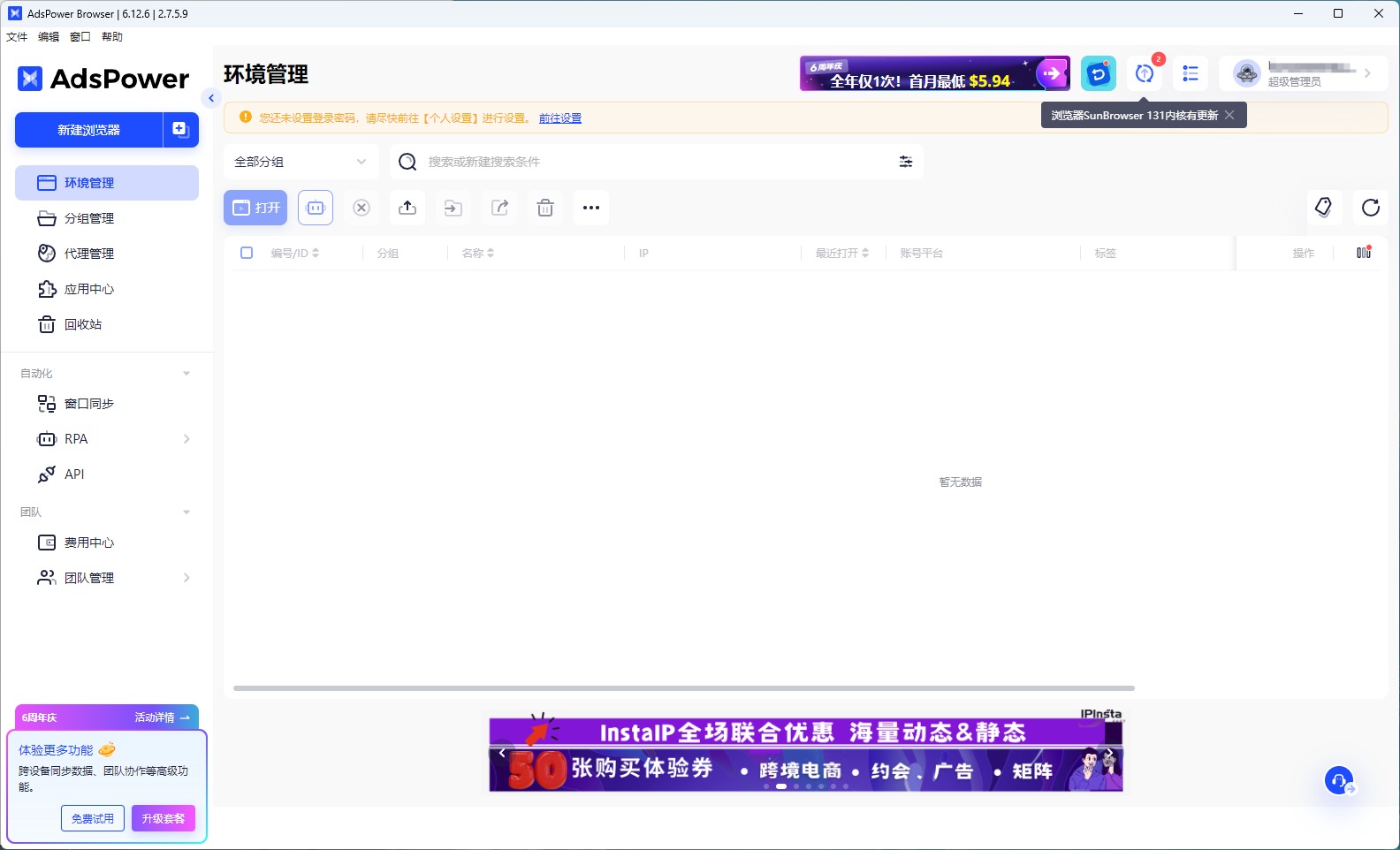Open 应用中心 in the sidebar

(107, 289)
